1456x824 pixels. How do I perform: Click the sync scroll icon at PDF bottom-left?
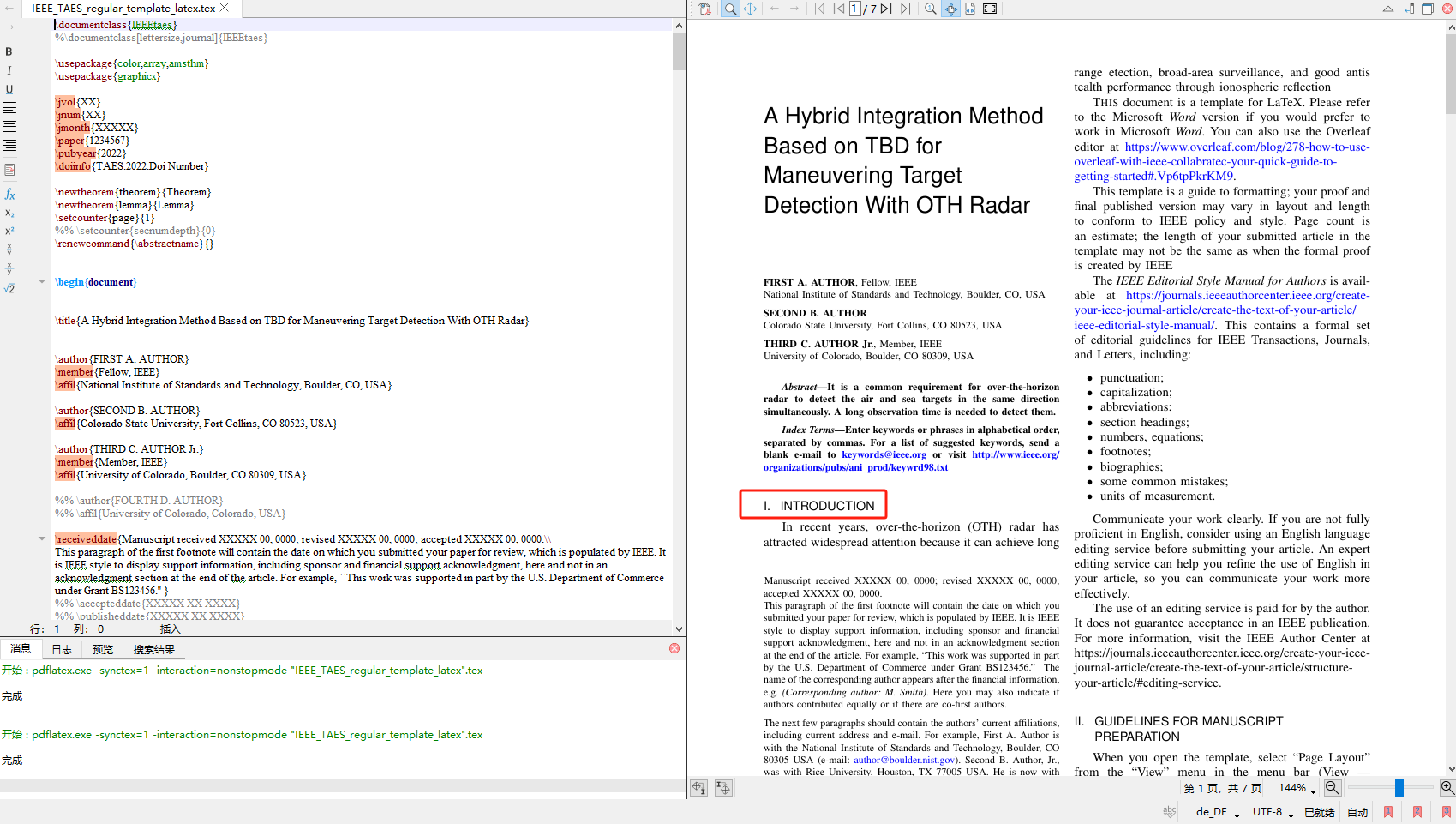(x=699, y=788)
